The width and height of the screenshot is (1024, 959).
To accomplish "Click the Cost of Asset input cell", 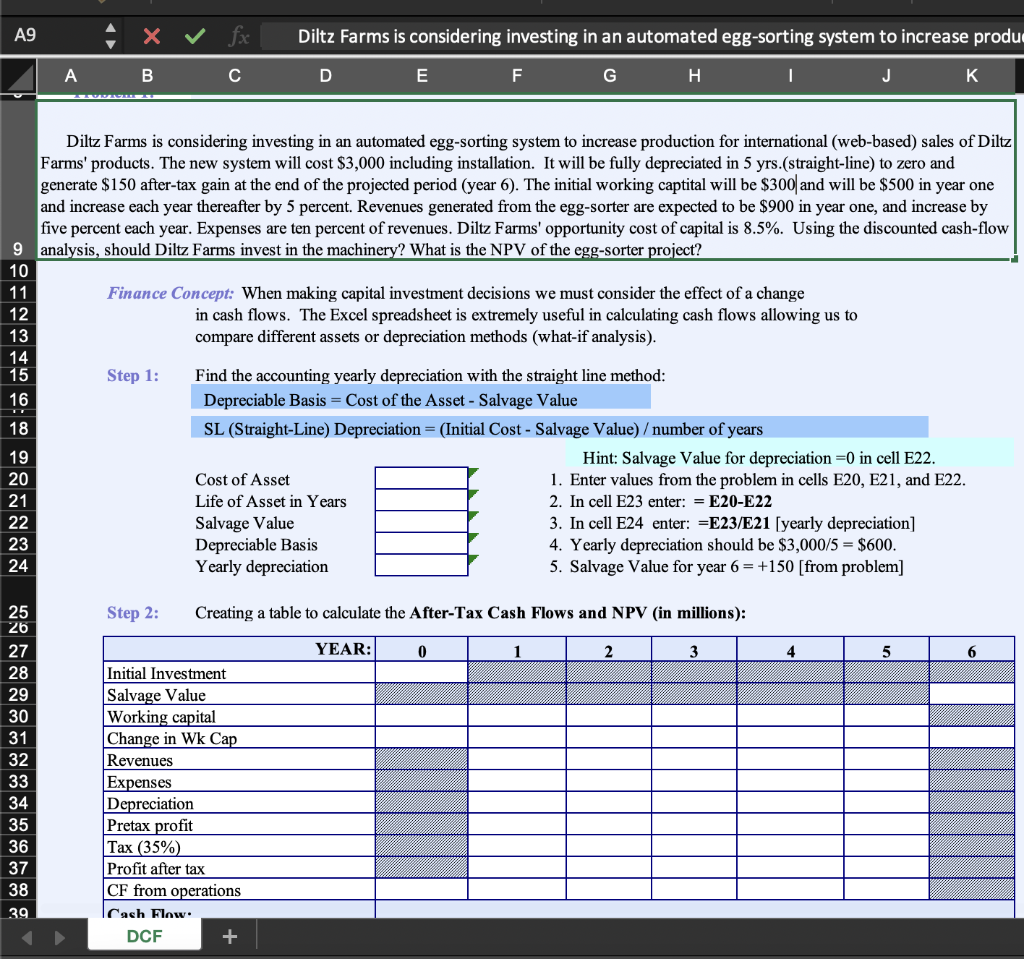I will pyautogui.click(x=421, y=480).
